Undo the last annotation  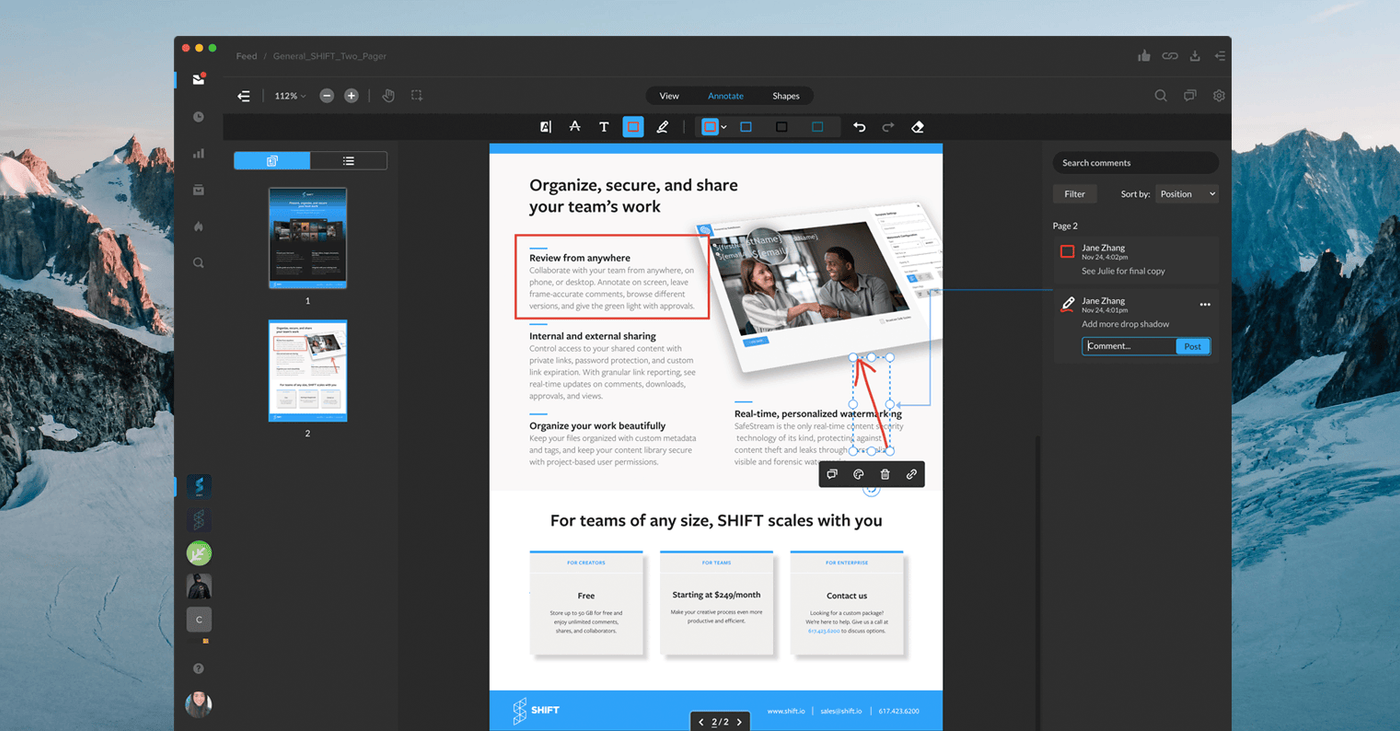pos(859,127)
